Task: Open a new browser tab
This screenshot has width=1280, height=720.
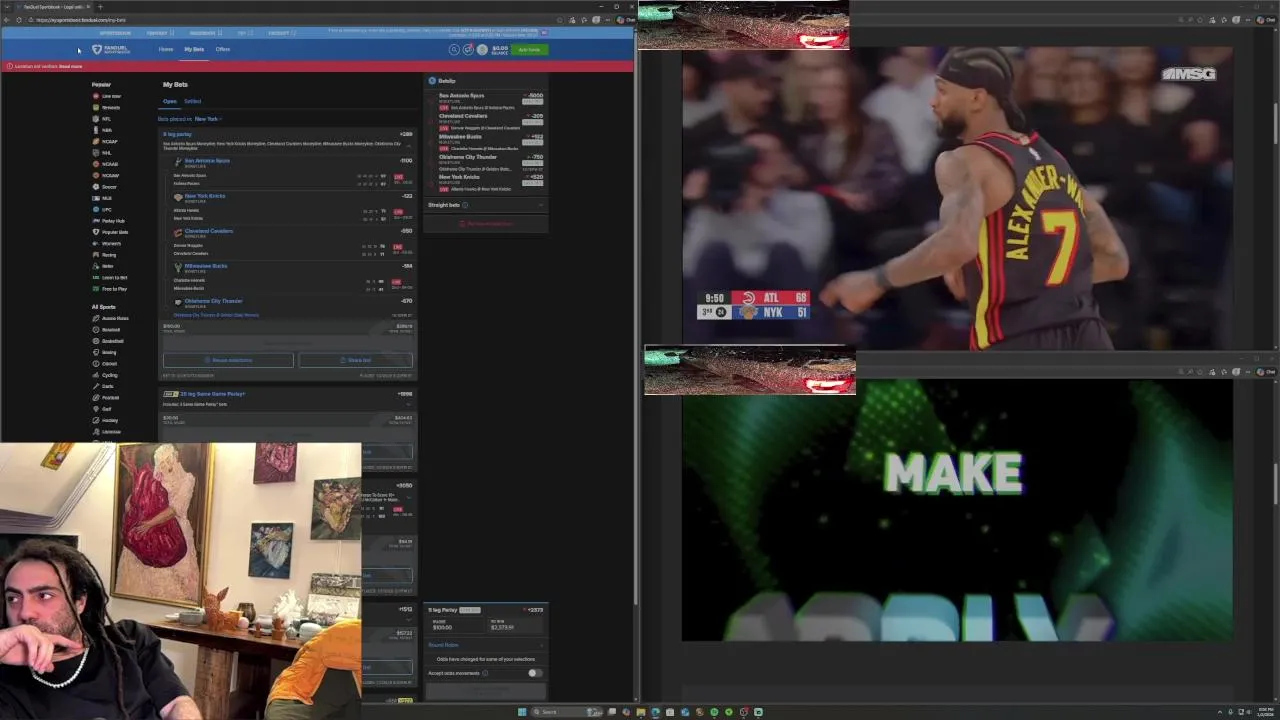Action: pyautogui.click(x=100, y=7)
